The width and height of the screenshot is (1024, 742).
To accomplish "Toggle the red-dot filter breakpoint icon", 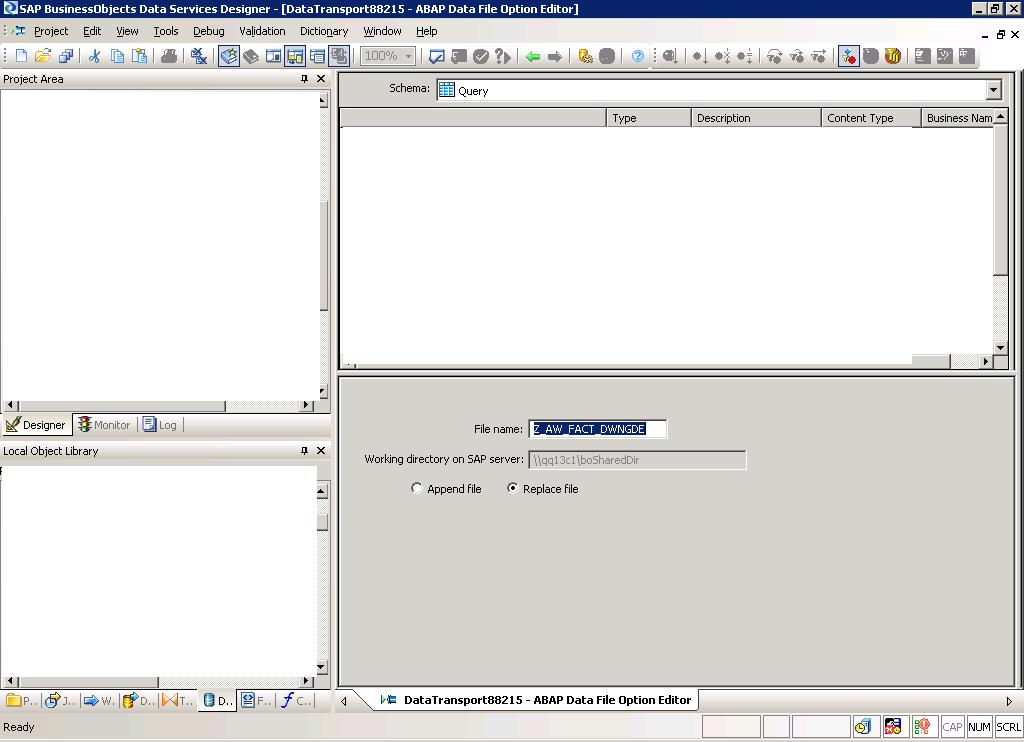I will click(848, 56).
